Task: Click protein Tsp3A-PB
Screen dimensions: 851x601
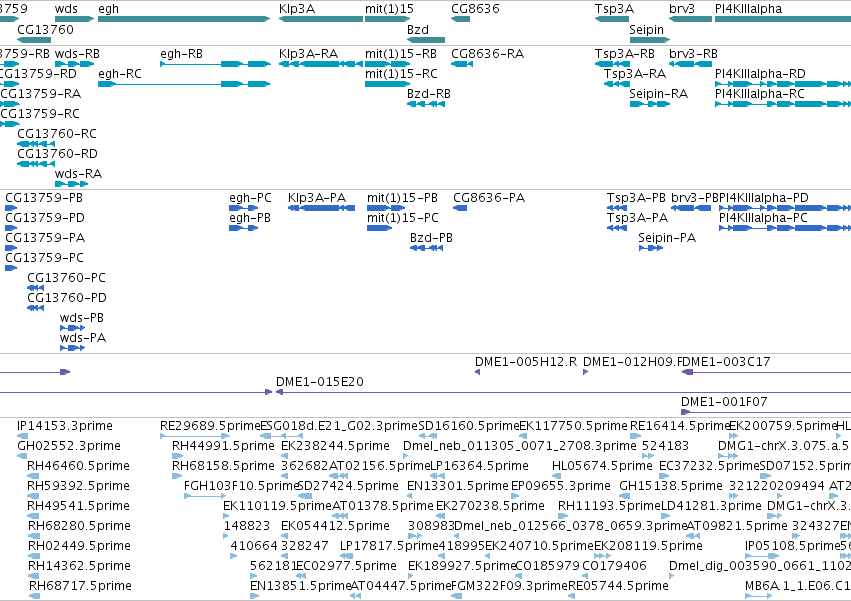Action: [x=636, y=198]
